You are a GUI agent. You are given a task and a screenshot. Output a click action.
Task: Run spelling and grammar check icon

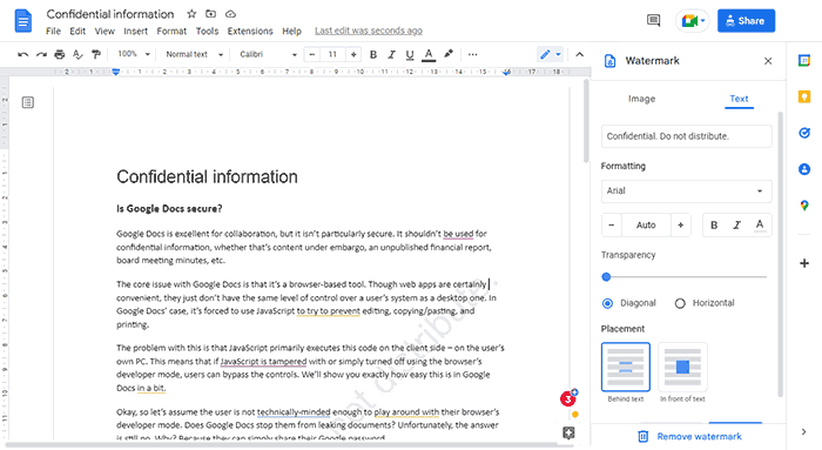coord(78,55)
